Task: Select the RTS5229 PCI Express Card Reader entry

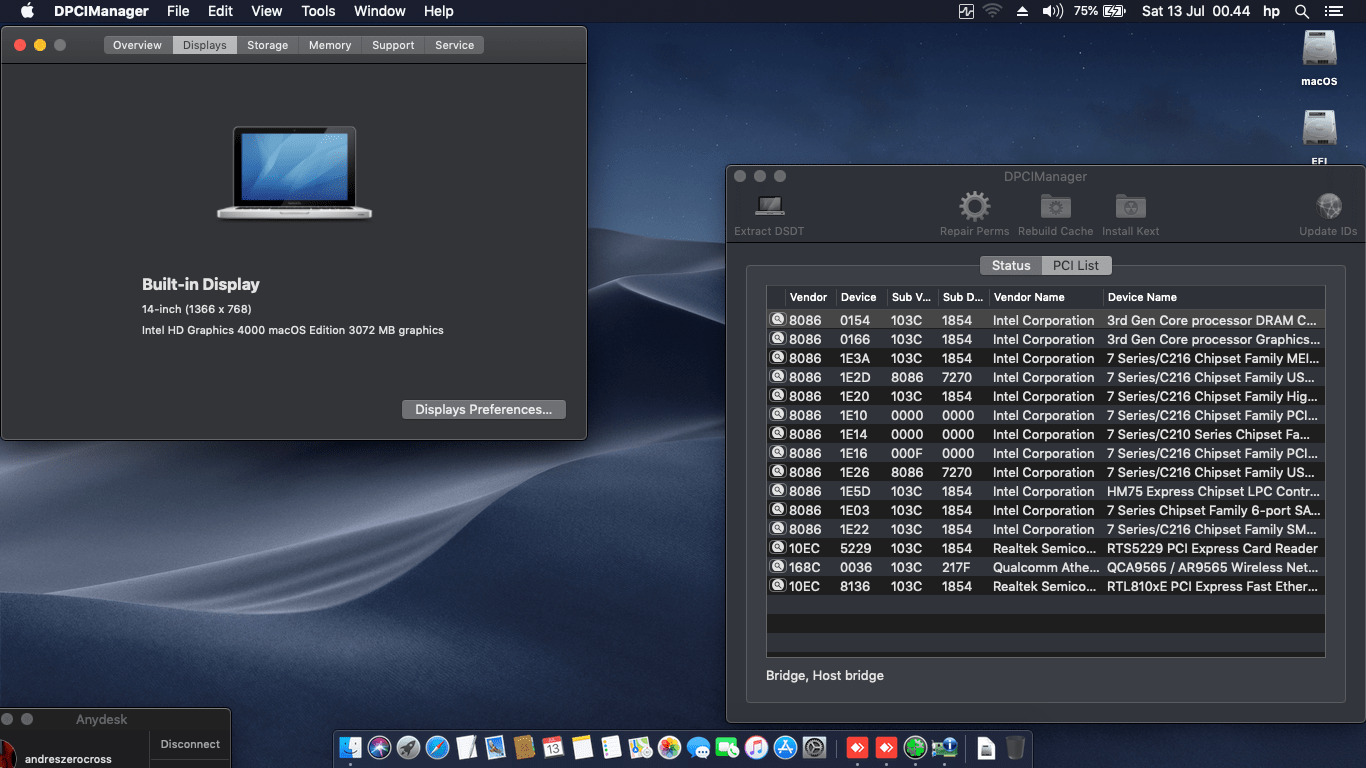Action: [1212, 548]
